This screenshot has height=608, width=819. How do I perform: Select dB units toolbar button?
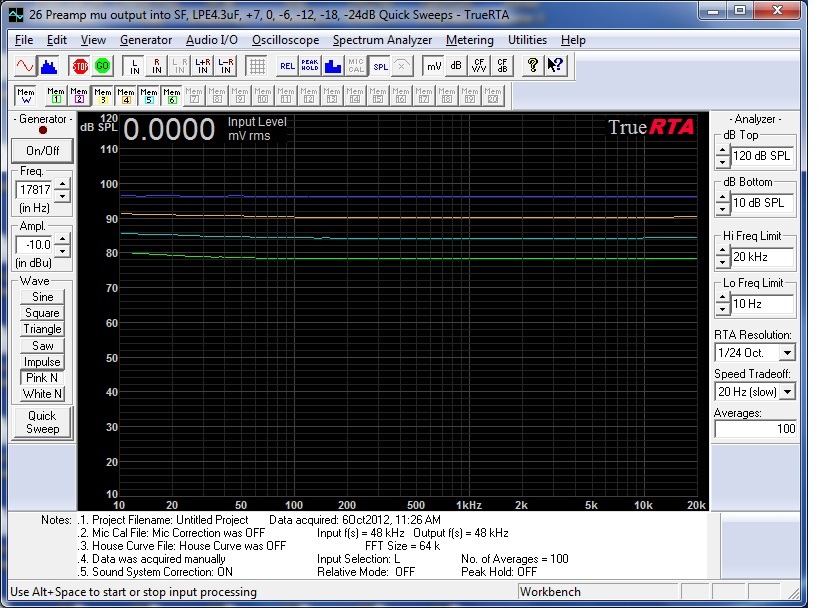point(456,66)
